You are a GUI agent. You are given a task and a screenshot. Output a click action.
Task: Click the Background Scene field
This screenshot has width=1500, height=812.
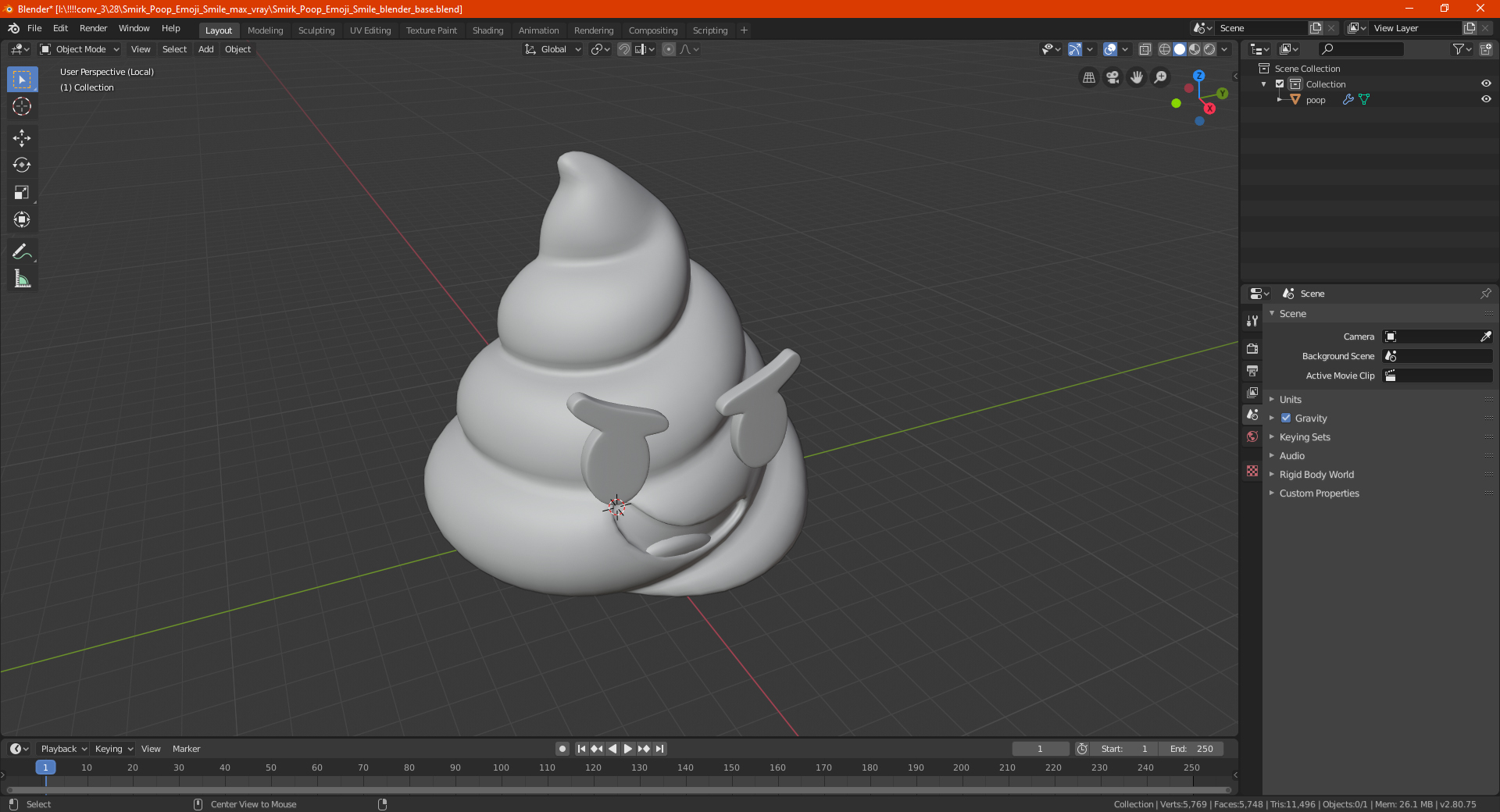click(1437, 356)
